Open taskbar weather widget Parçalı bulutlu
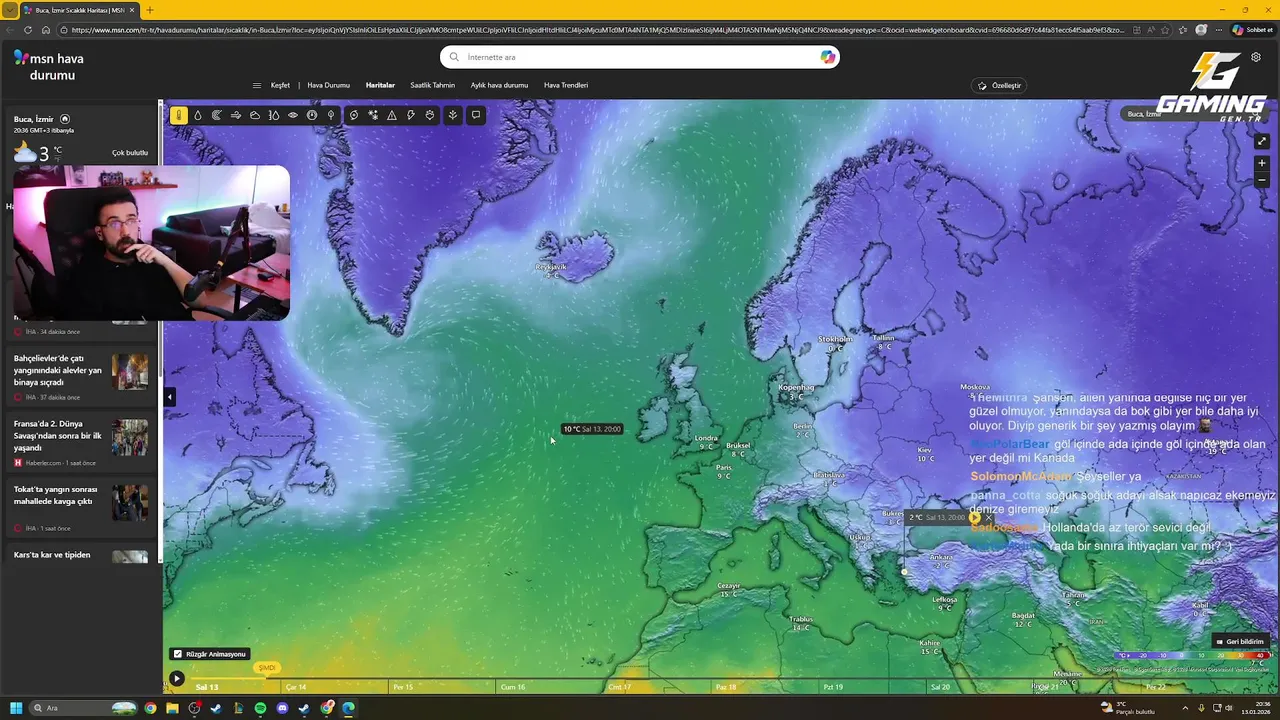Viewport: 1280px width, 720px height. pyautogui.click(x=1127, y=708)
